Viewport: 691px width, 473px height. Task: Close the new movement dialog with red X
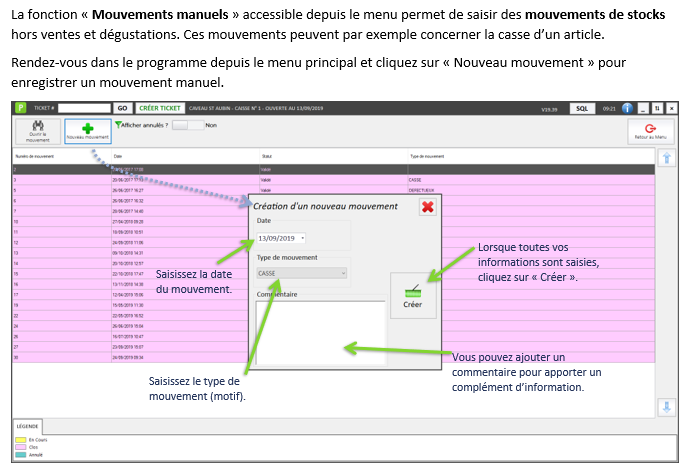[427, 207]
